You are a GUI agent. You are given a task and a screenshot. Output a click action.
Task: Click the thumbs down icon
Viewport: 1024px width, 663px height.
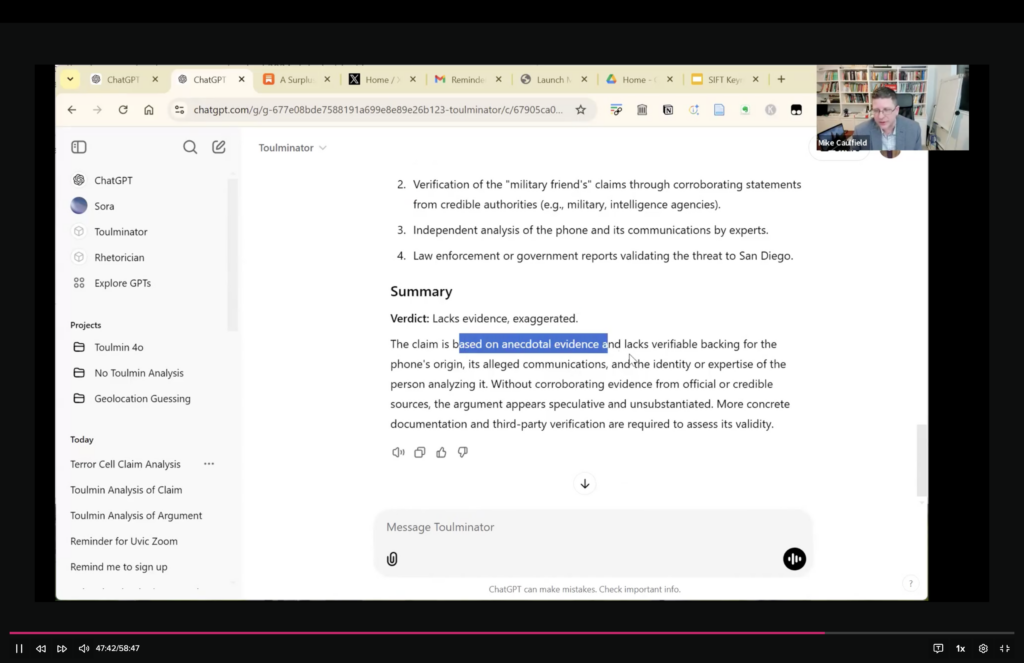click(462, 452)
